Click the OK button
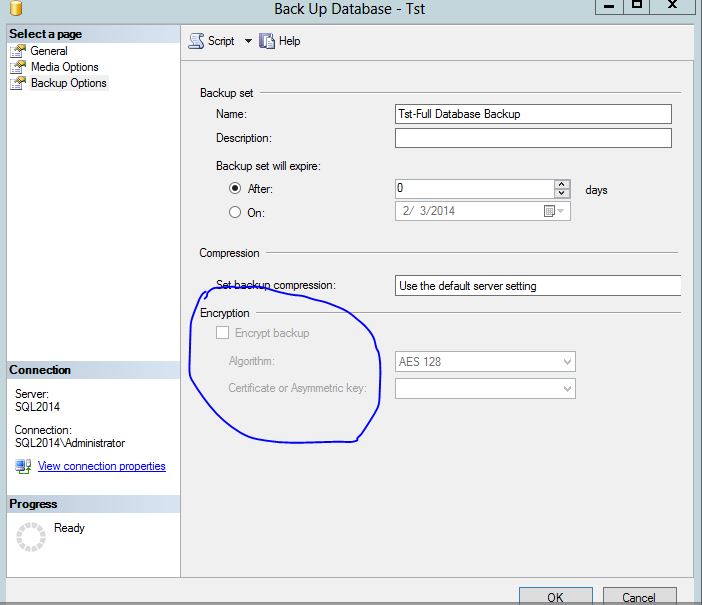The image size is (702, 605). click(555, 596)
